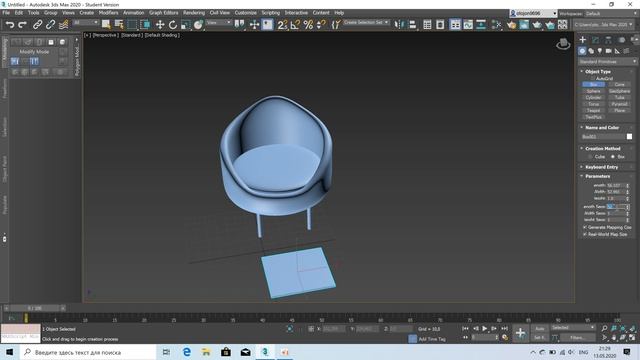Click the white object color swatch

tap(629, 136)
